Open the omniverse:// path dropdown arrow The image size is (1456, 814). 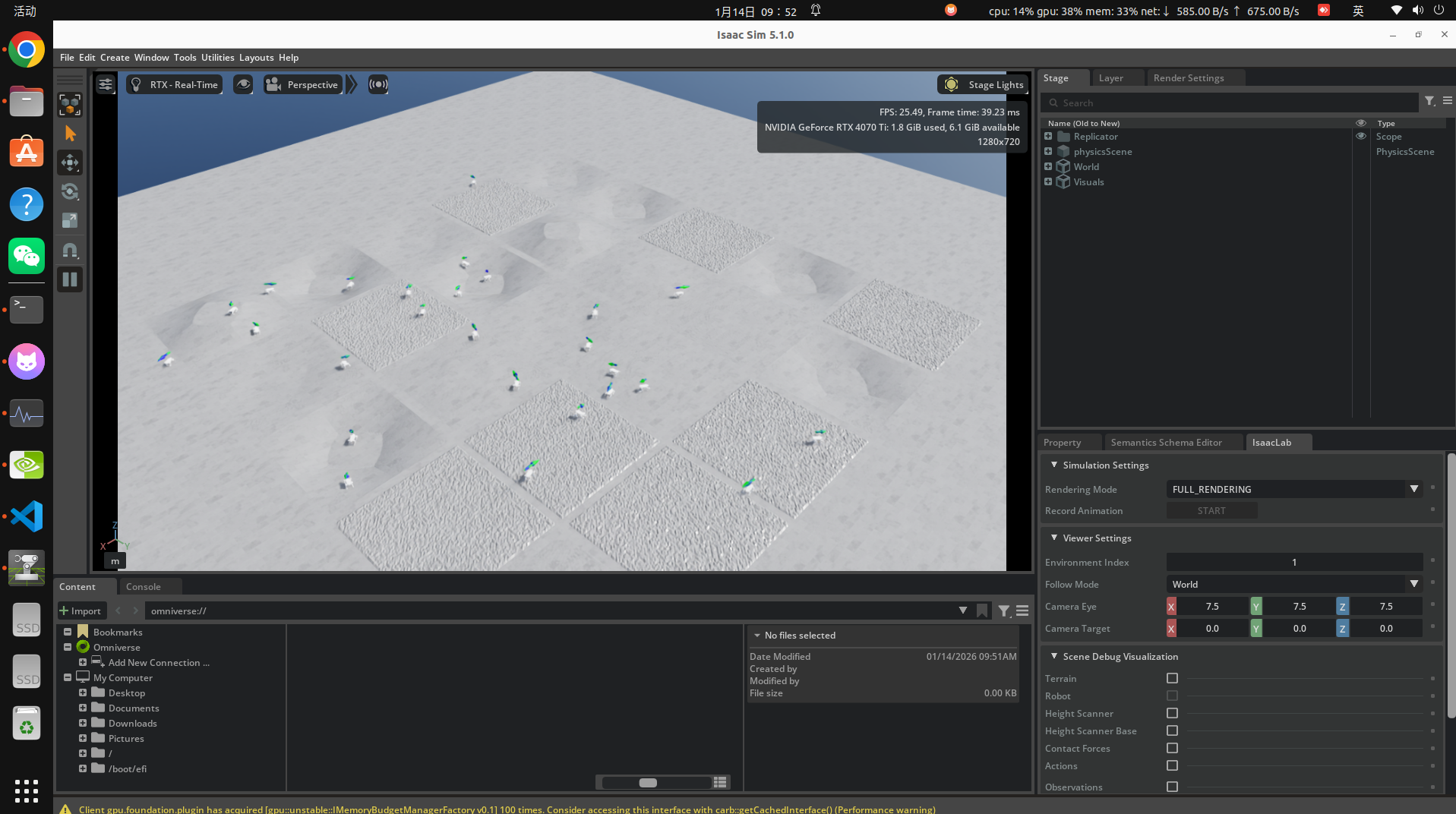point(962,610)
